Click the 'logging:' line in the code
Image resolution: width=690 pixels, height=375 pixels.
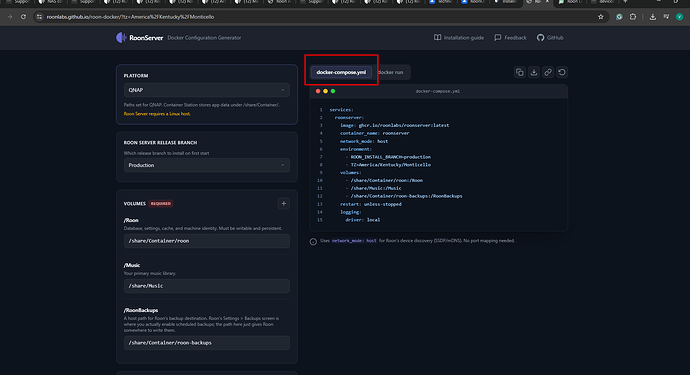click(x=351, y=212)
